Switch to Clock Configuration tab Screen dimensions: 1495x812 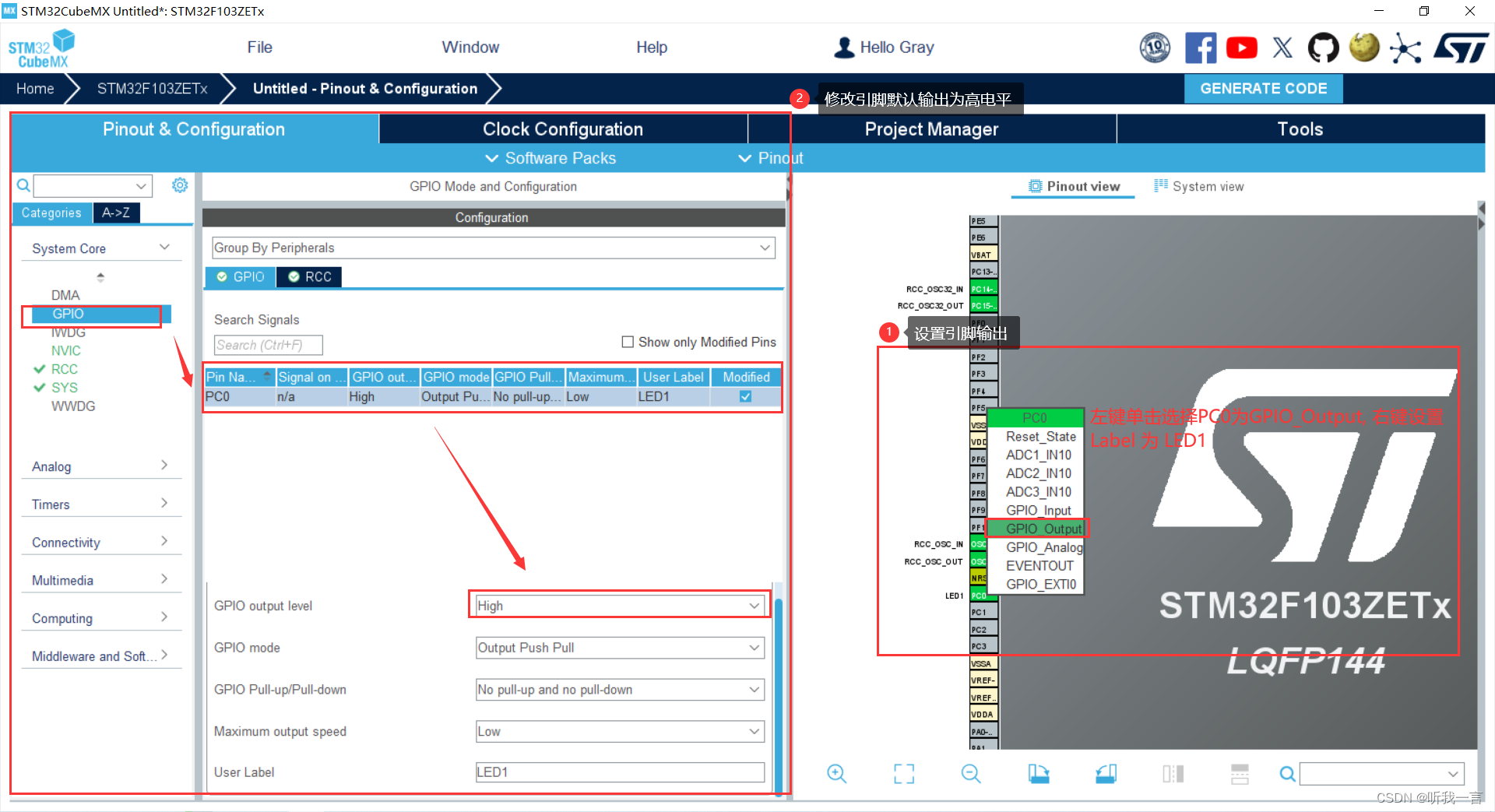click(x=563, y=129)
